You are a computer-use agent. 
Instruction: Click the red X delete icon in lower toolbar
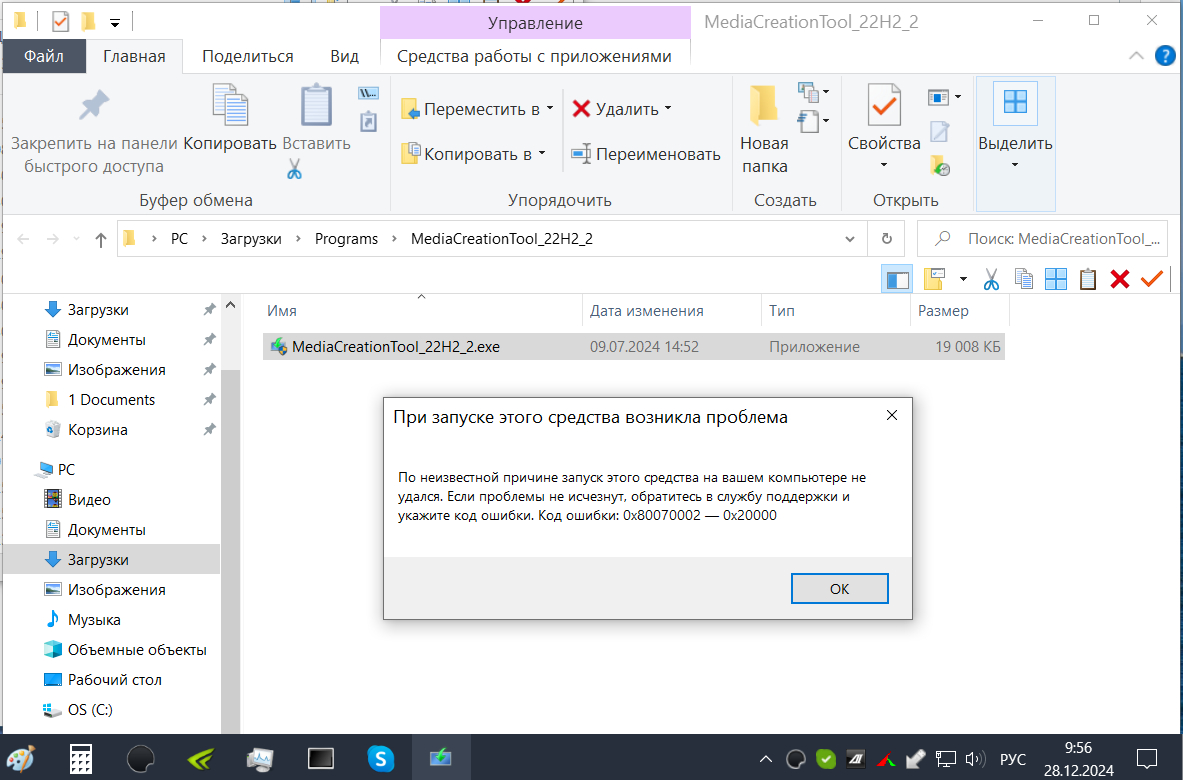(1120, 279)
